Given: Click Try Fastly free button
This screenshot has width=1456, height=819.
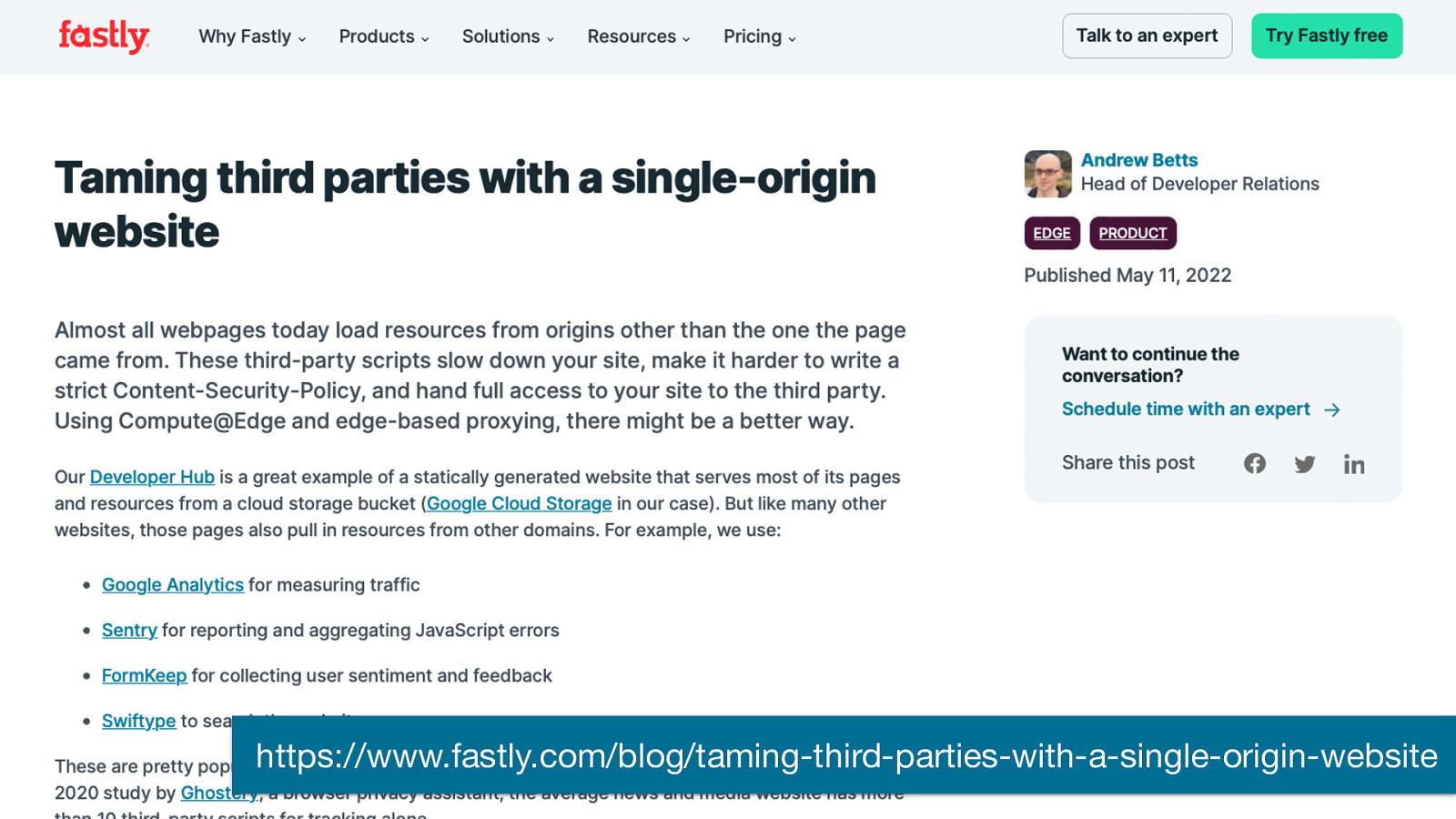Looking at the screenshot, I should pyautogui.click(x=1327, y=35).
